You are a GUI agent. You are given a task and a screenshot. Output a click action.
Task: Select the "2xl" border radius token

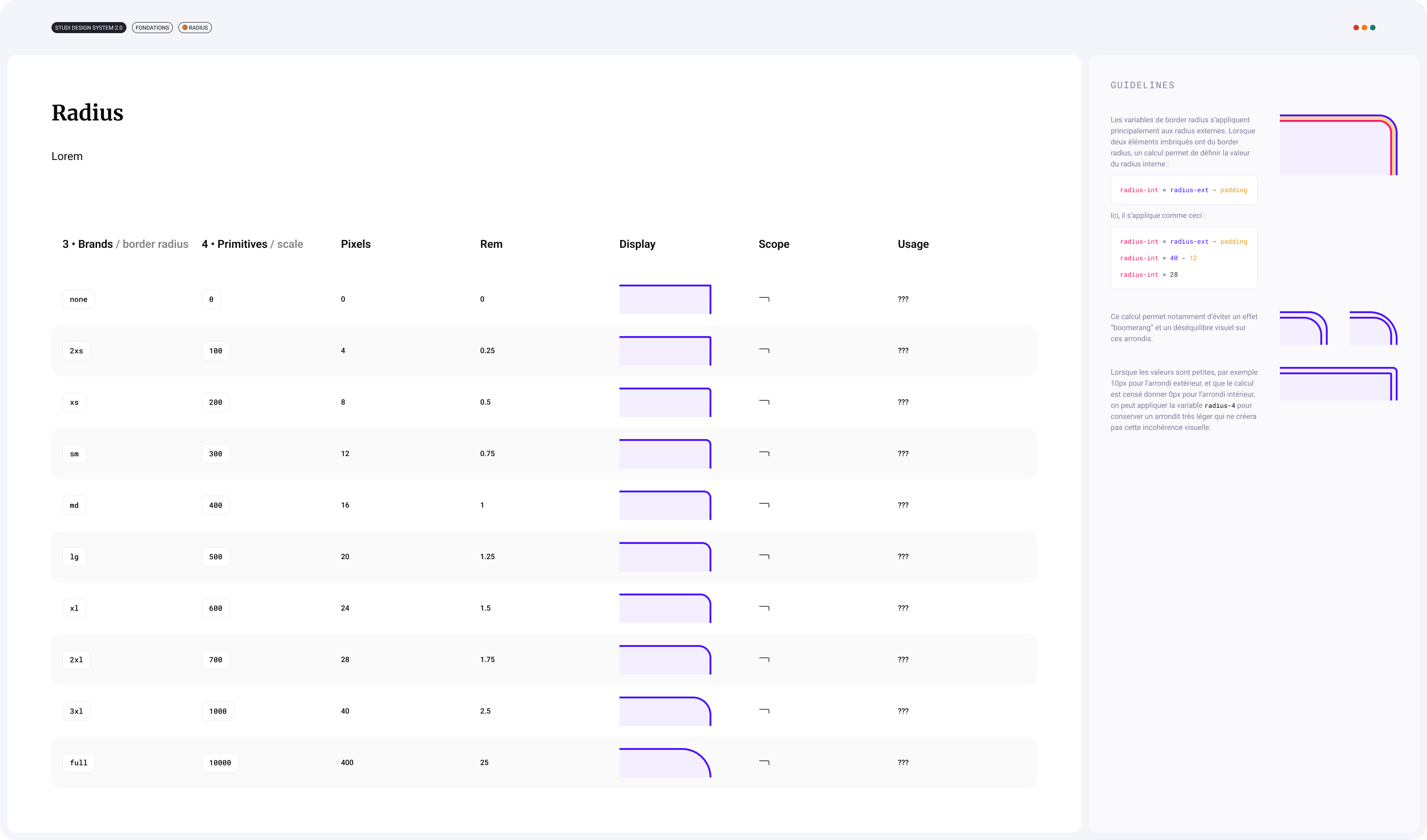pos(76,660)
